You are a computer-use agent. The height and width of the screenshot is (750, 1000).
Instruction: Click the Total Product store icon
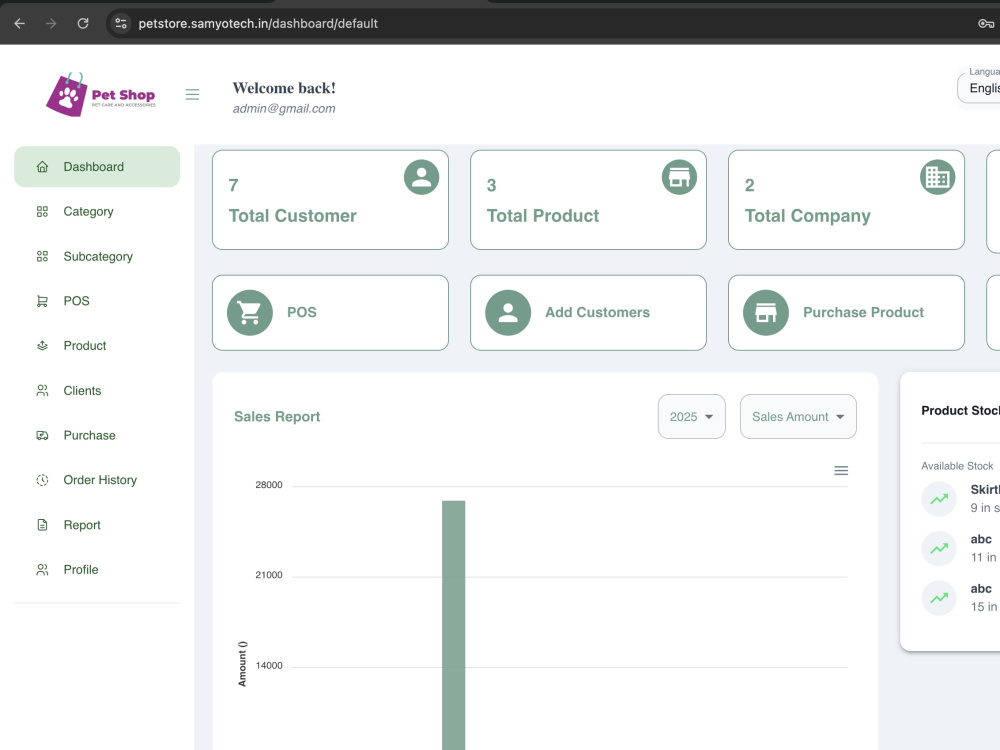(679, 177)
